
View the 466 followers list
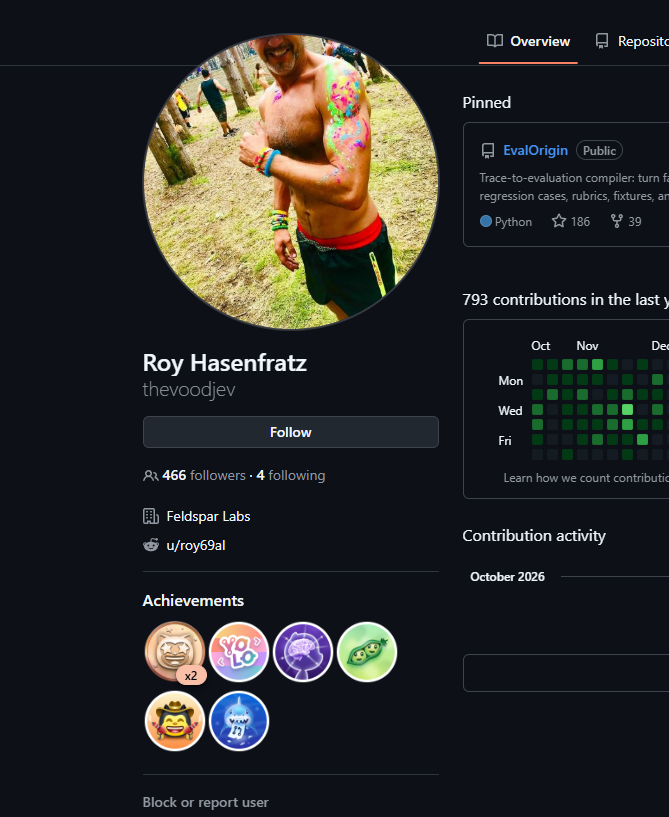click(x=204, y=475)
